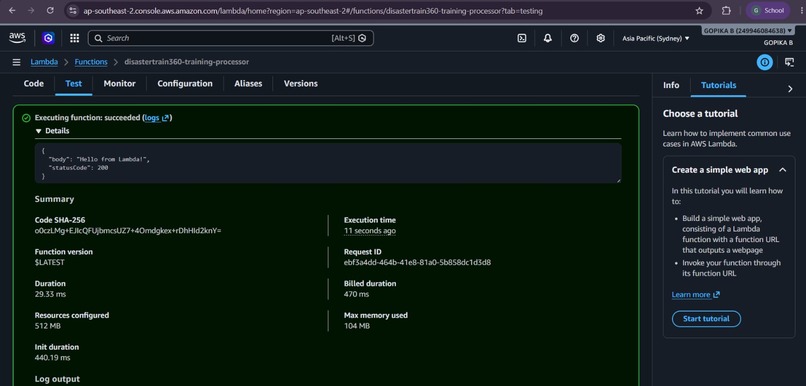
Task: Switch to the Code tab
Action: (x=34, y=84)
